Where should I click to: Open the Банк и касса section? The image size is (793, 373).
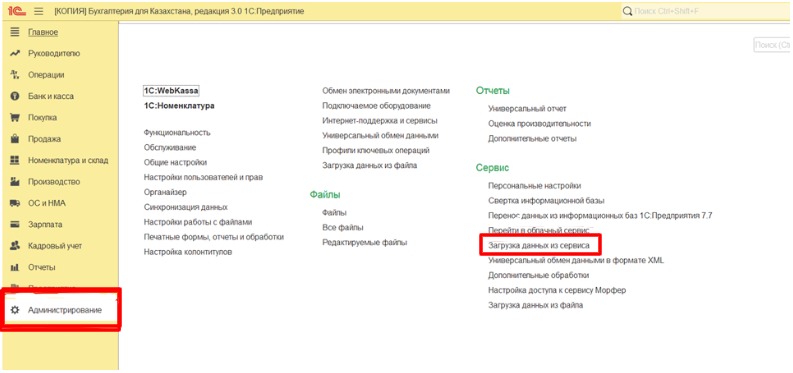point(51,96)
